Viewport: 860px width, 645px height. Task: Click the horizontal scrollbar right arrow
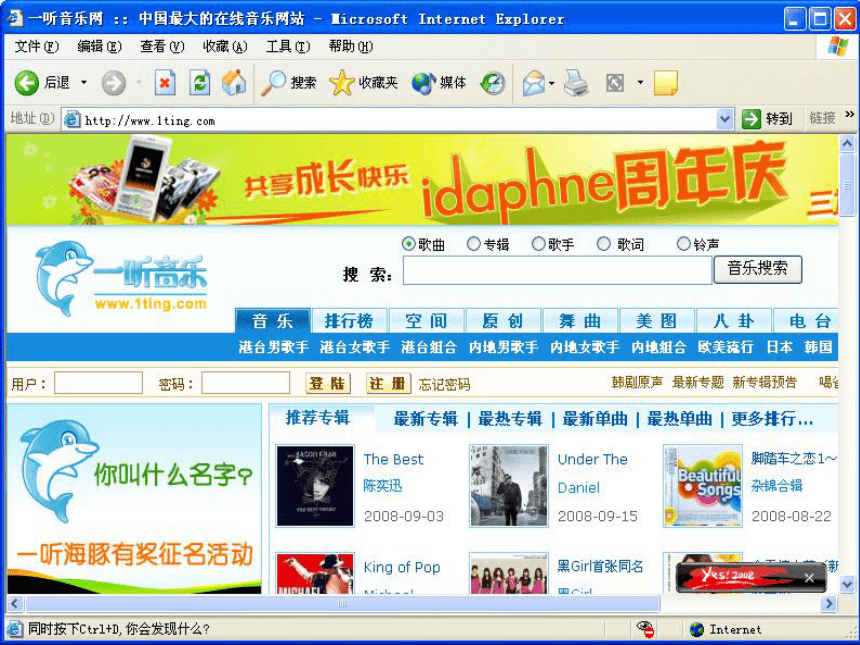[829, 604]
